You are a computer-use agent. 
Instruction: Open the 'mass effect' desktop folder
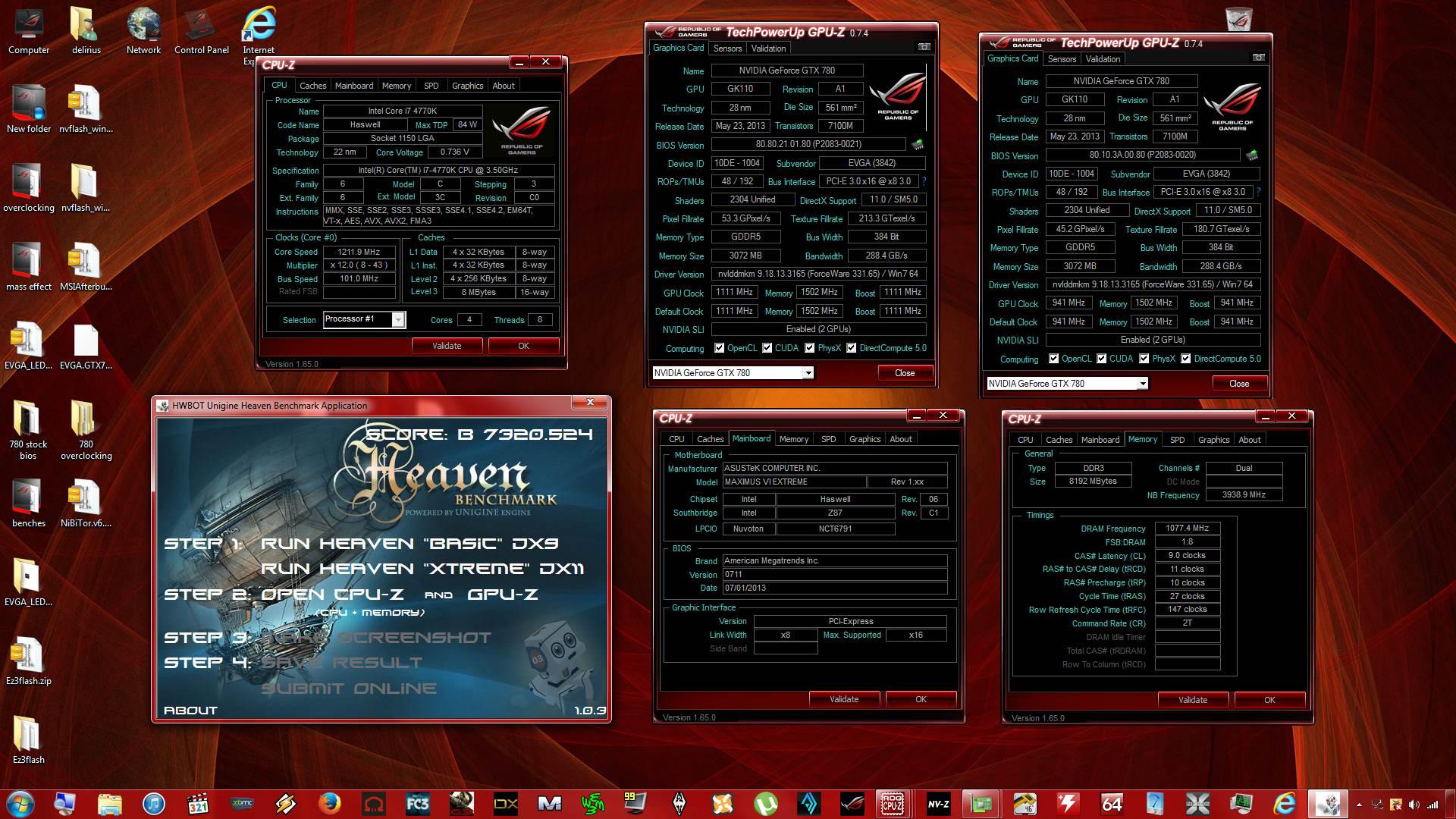click(29, 267)
